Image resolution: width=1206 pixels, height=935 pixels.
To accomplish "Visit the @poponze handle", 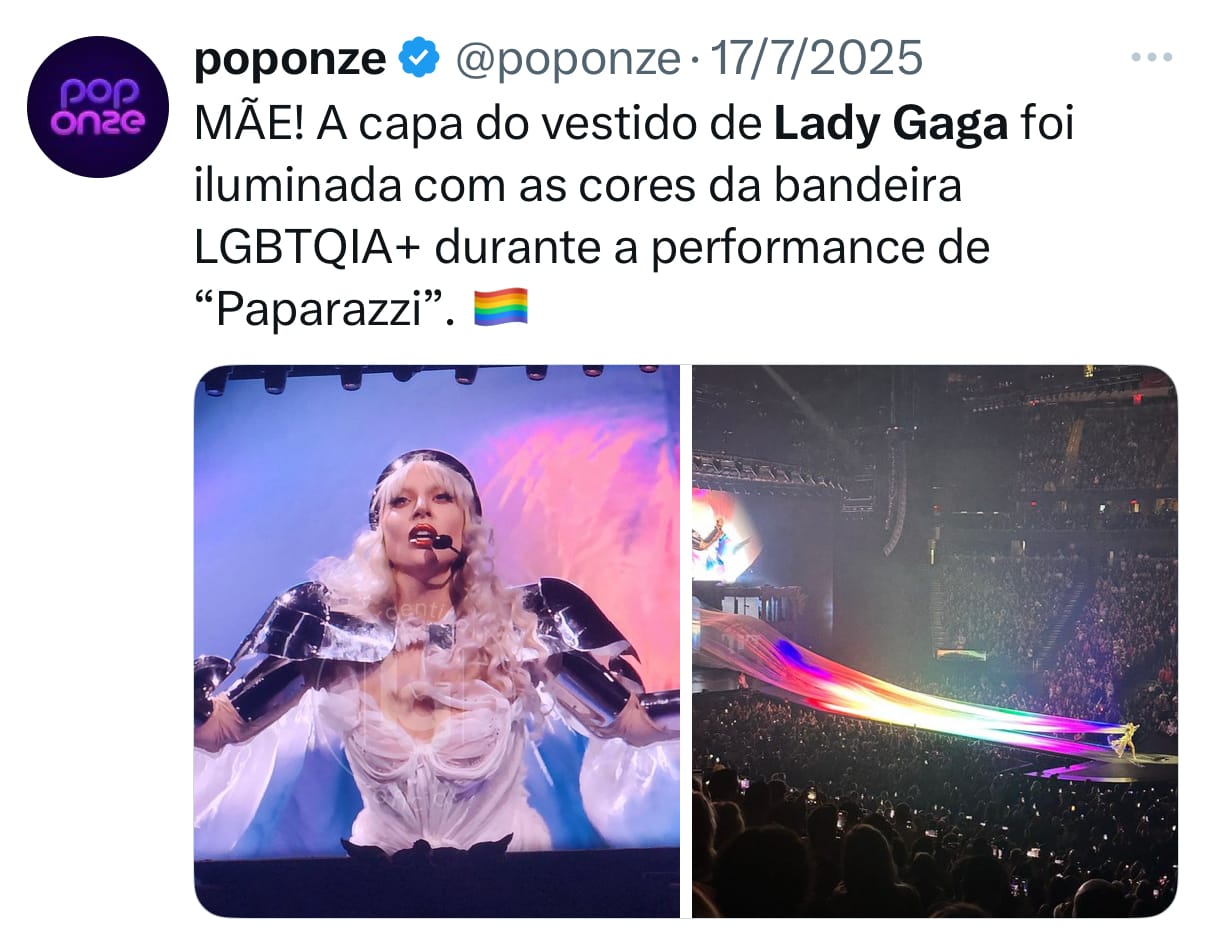I will coord(566,61).
